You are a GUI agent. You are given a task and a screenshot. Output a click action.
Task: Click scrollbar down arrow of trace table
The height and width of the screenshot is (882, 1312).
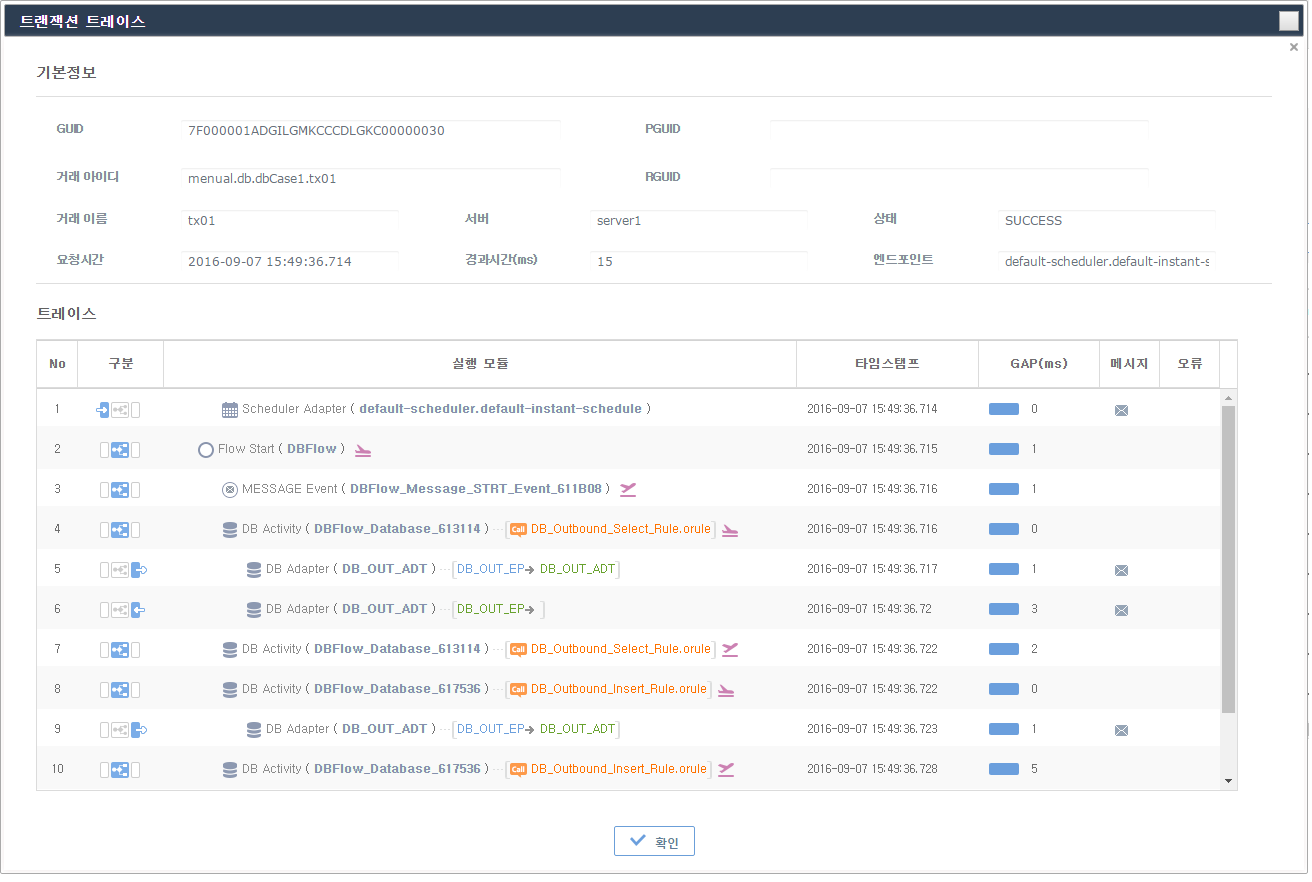click(1229, 781)
